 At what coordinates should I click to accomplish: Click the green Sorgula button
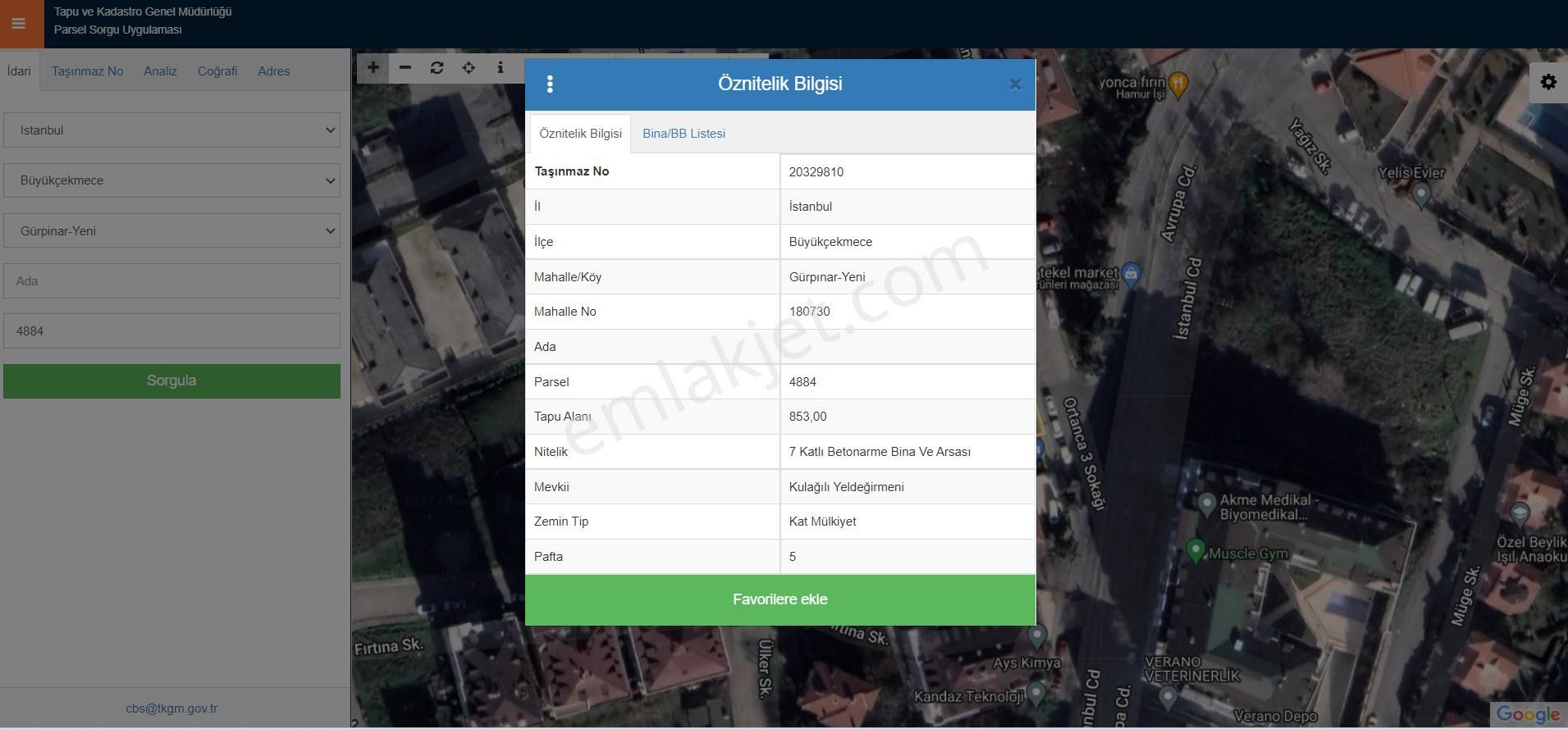click(x=171, y=381)
